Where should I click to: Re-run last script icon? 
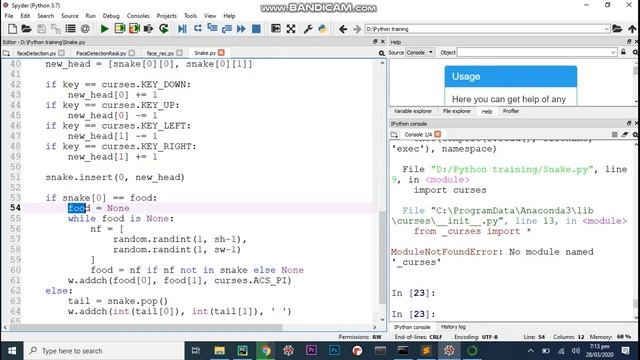tap(164, 29)
